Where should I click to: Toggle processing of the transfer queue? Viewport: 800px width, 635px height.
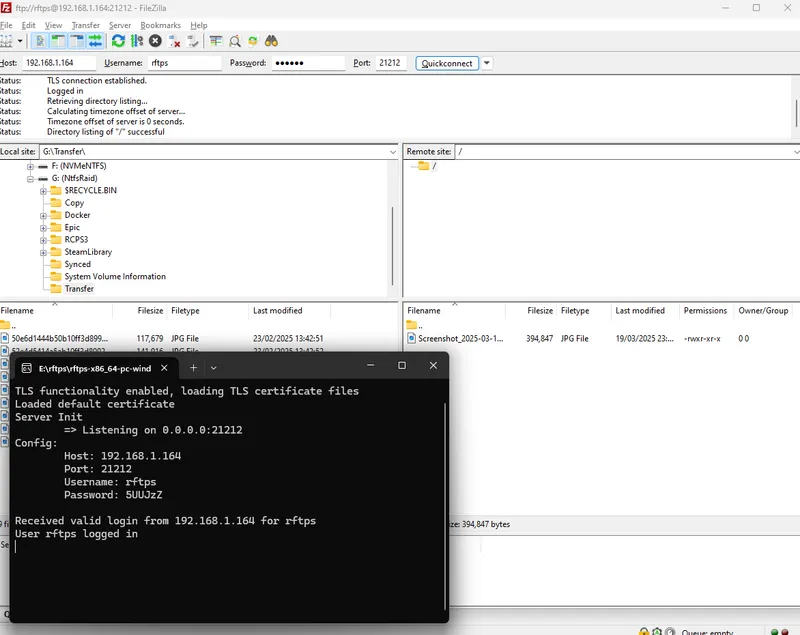(x=136, y=41)
